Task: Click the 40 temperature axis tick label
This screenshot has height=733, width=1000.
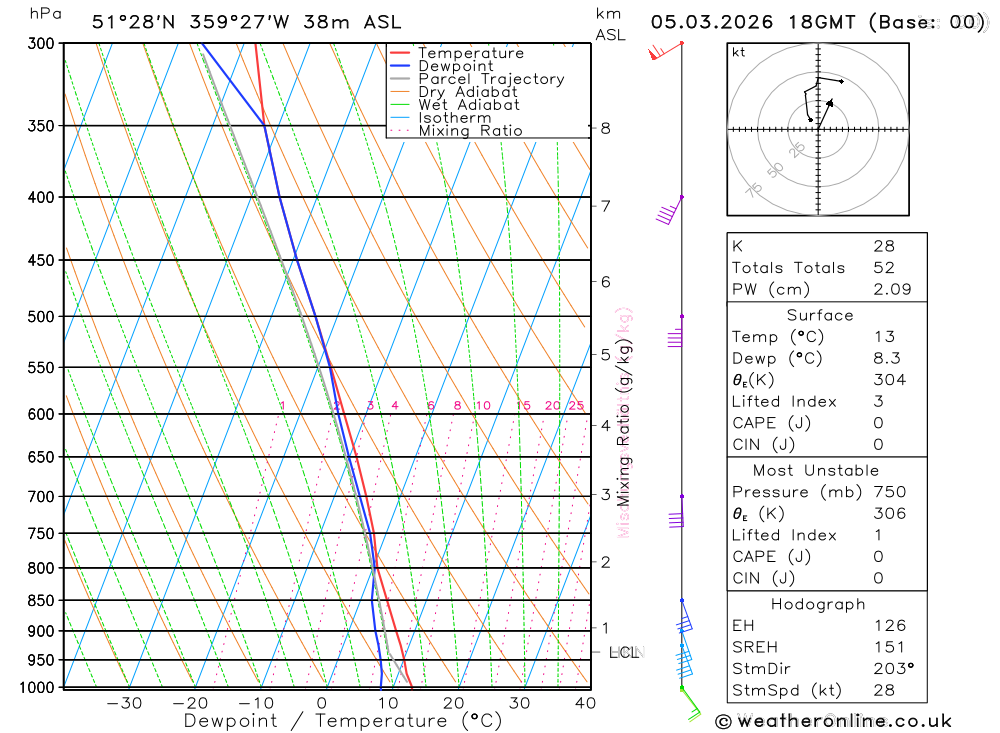Action: 585,704
